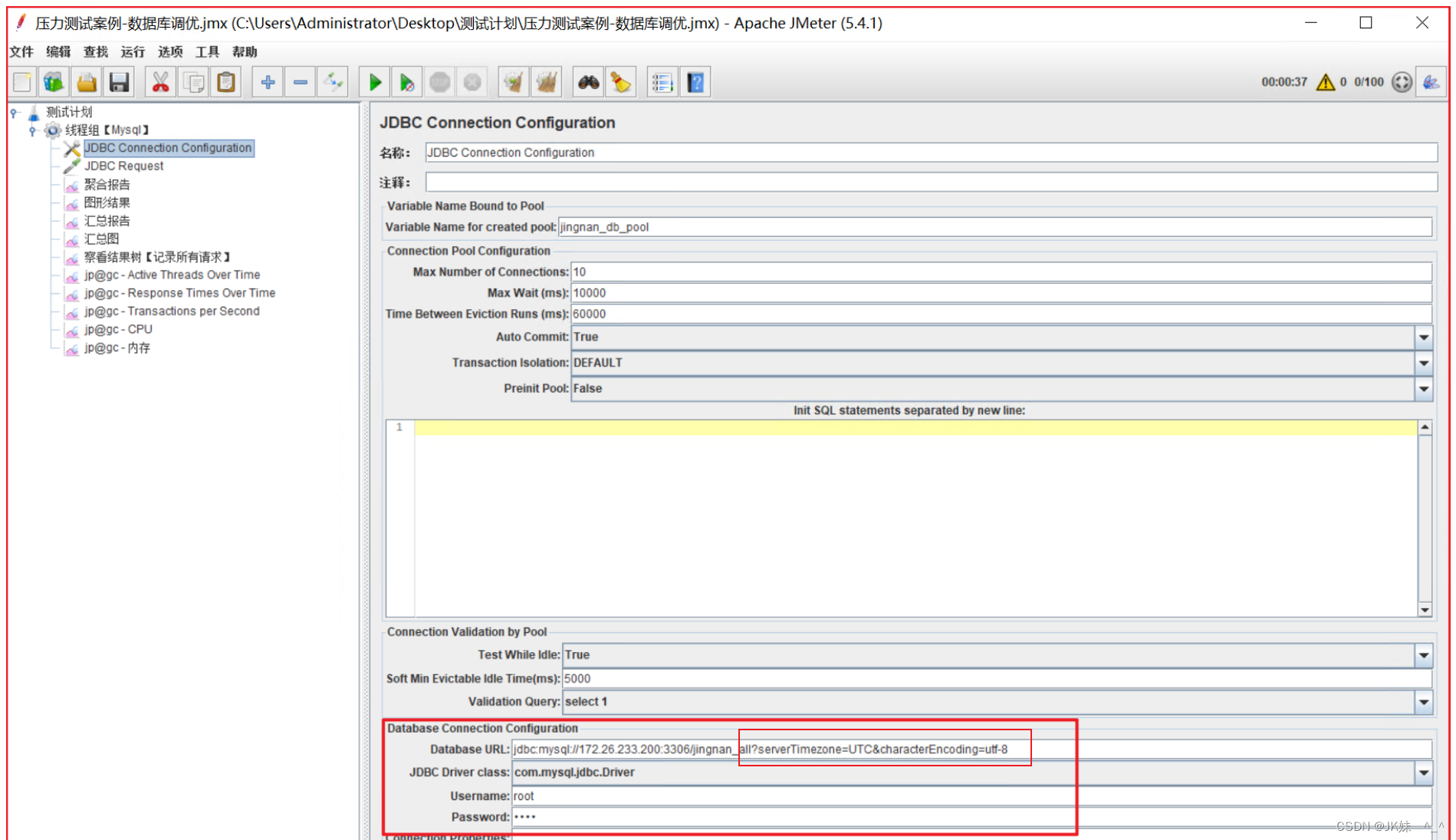The image size is (1456, 840).
Task: Click the Toggle enable/disable icon
Action: coord(334,82)
